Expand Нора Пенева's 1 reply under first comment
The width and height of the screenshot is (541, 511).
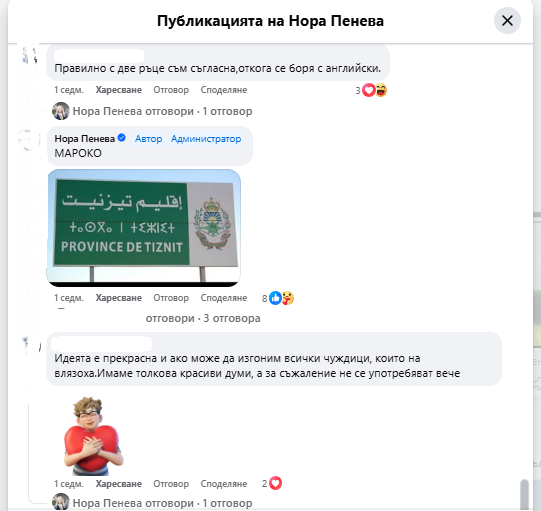click(x=162, y=111)
